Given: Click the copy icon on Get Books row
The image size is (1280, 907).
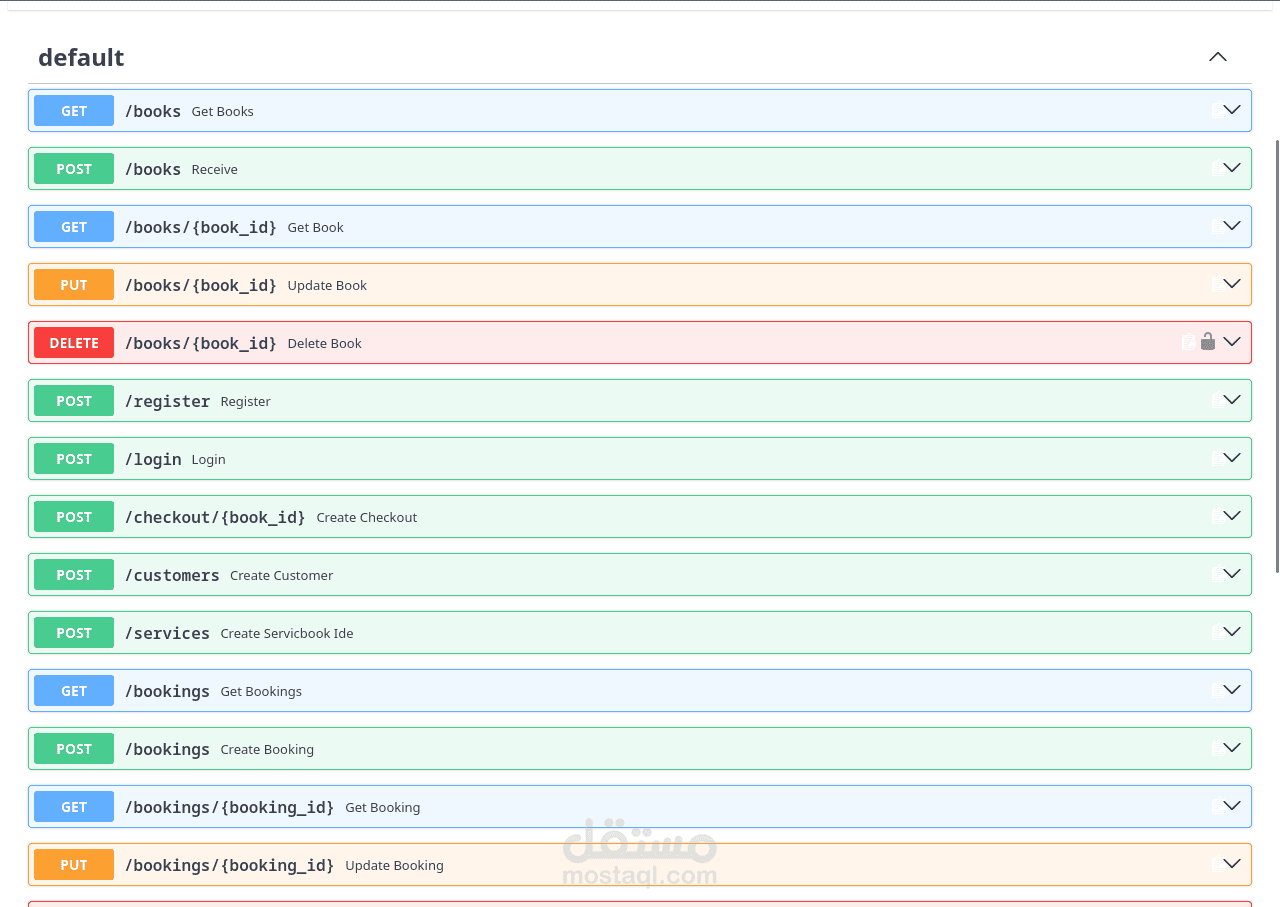Looking at the screenshot, I should 1217,110.
